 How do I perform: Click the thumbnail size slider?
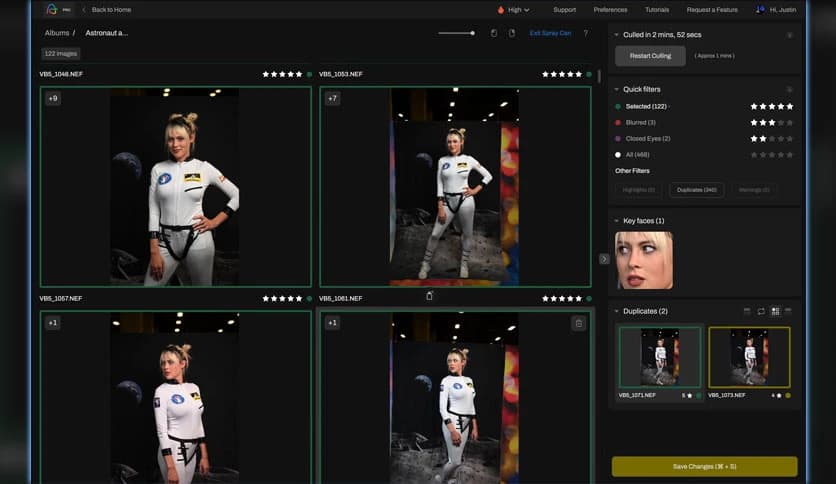[458, 33]
